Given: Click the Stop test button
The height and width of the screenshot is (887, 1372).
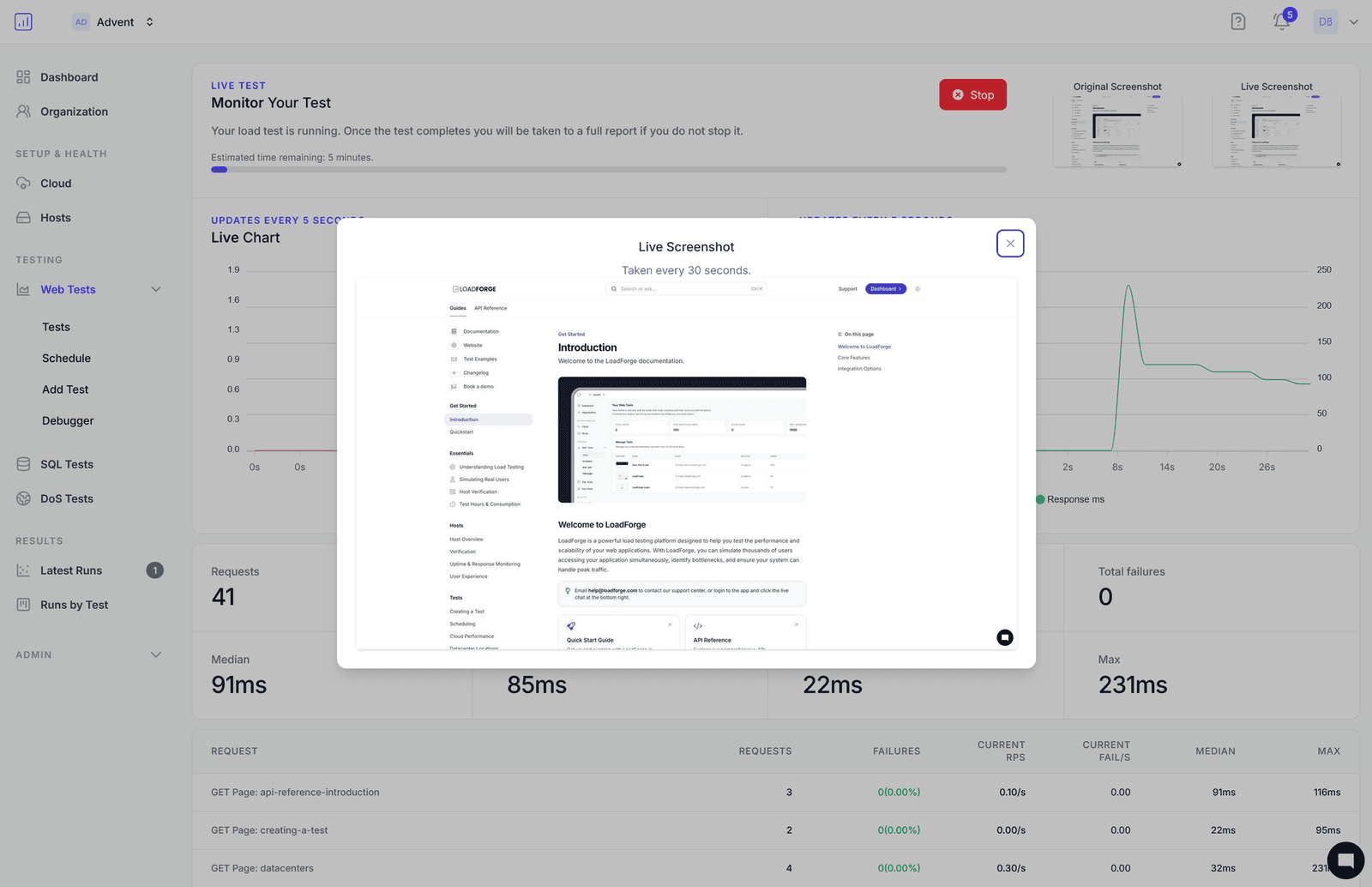Looking at the screenshot, I should pos(972,94).
